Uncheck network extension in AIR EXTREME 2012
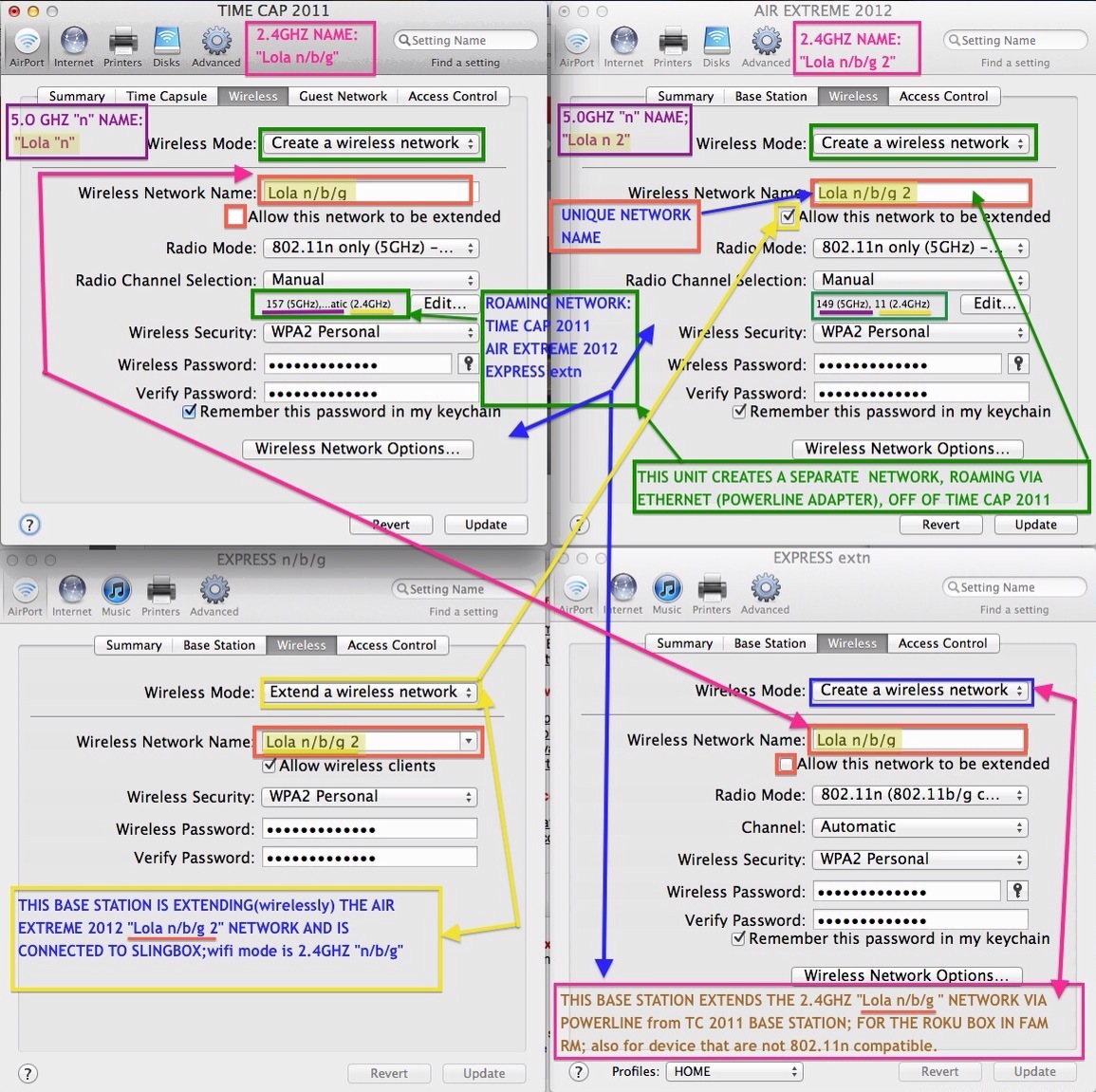The height and width of the screenshot is (1092, 1096). pyautogui.click(x=788, y=216)
